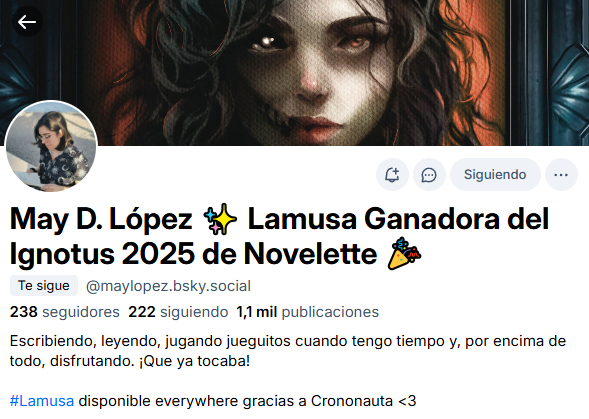This screenshot has height=419, width=589.
Task: View the banner image of the woman's face
Action: [x=294, y=73]
